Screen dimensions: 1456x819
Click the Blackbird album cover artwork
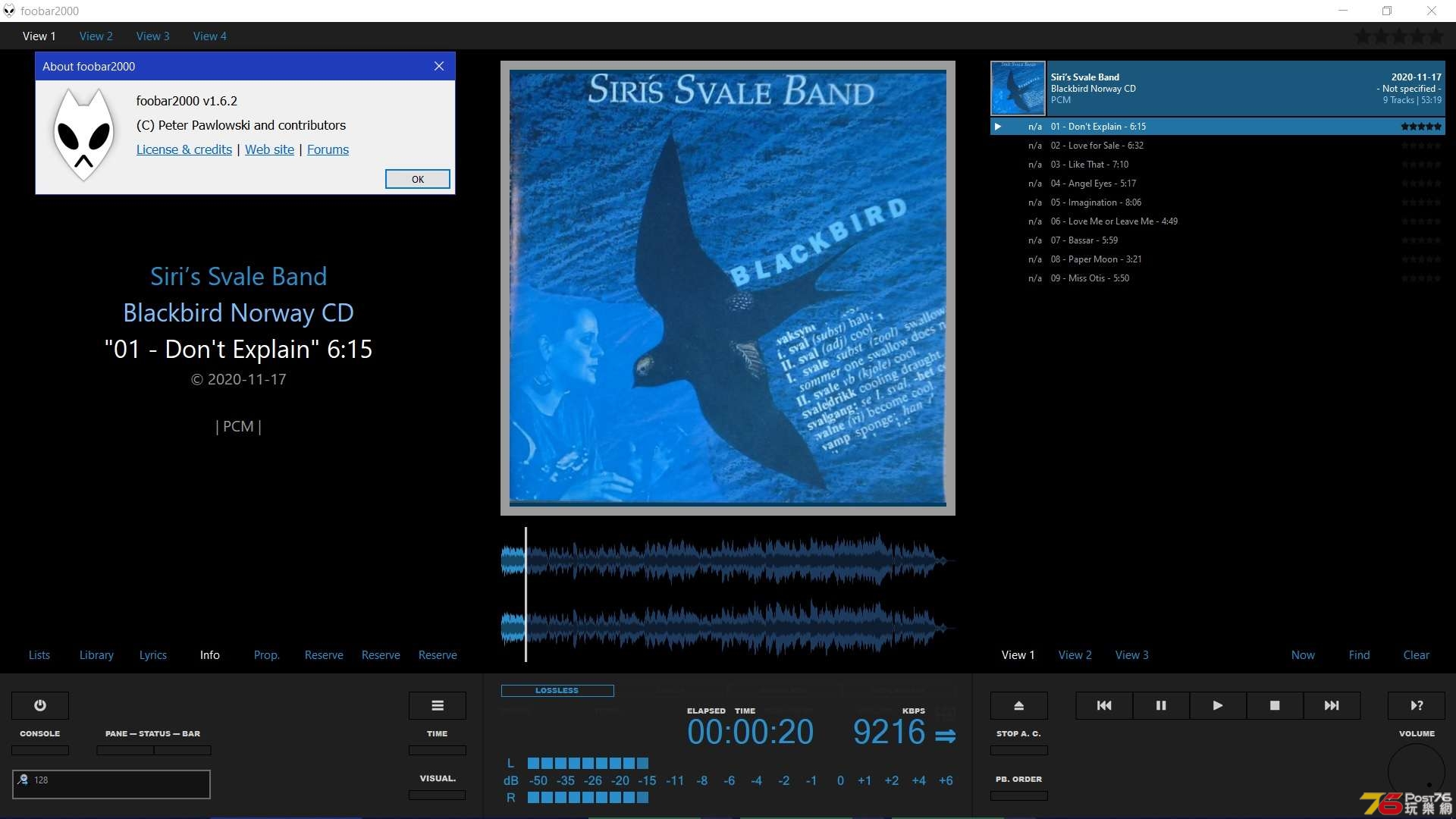pos(728,288)
